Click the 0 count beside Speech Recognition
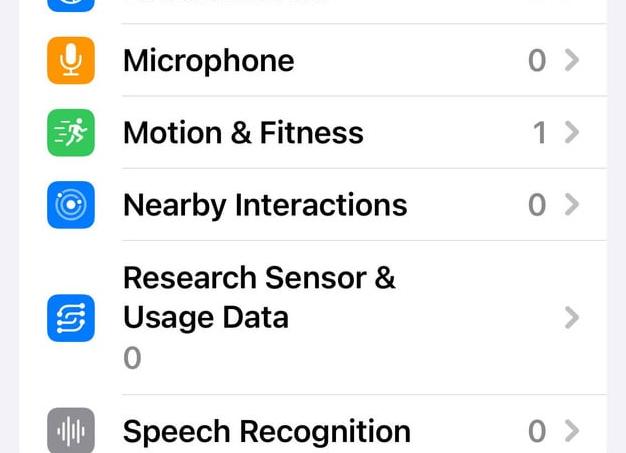The height and width of the screenshot is (453, 626). [537, 431]
